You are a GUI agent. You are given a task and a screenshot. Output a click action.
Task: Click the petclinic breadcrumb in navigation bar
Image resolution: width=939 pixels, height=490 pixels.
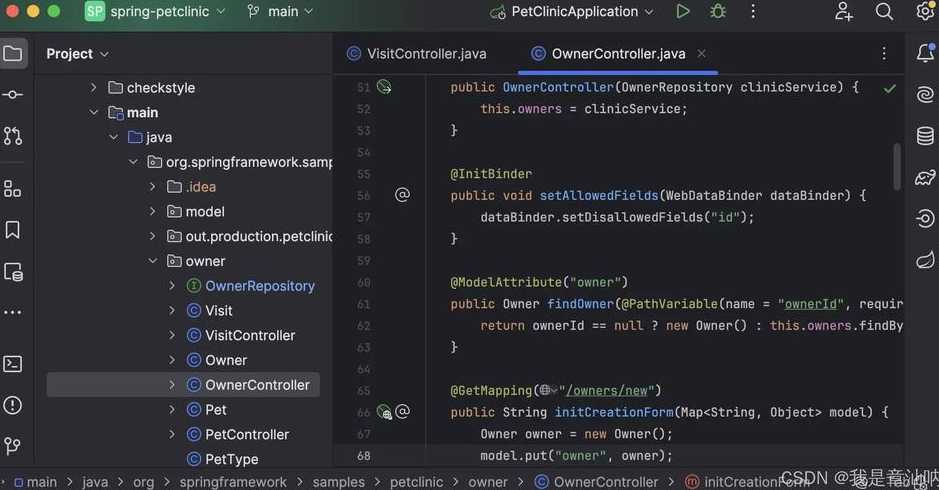point(416,482)
